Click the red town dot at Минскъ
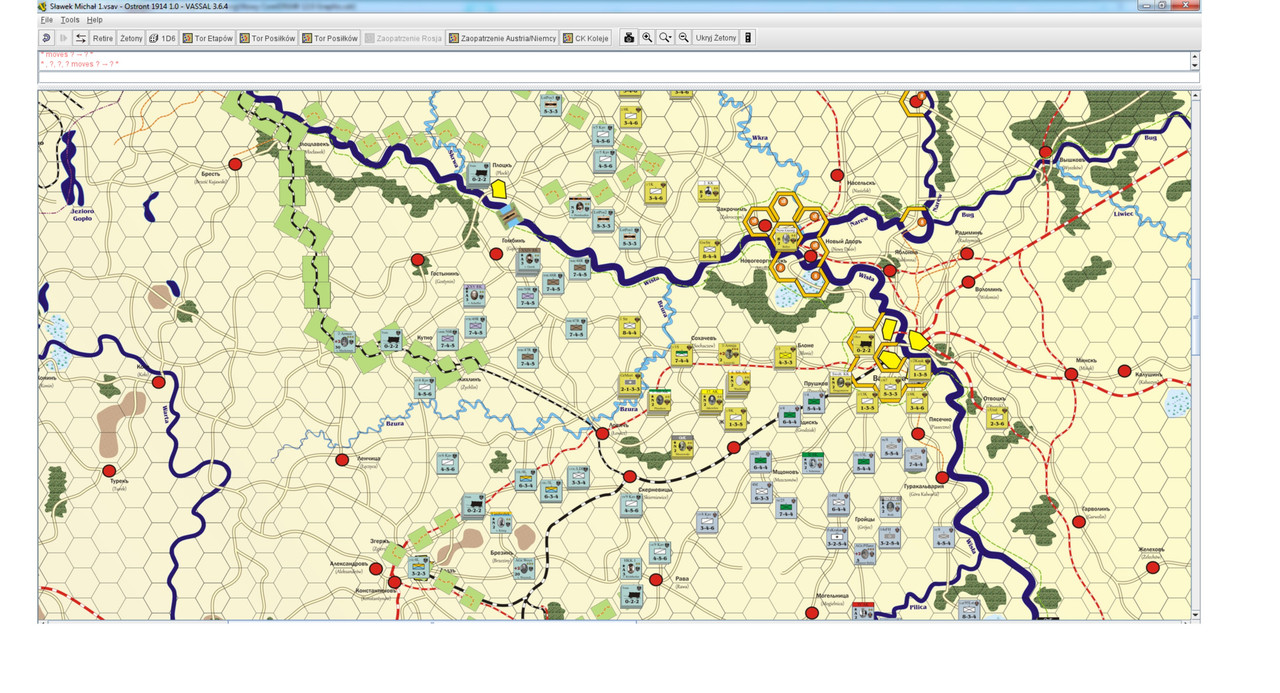This screenshot has height=693, width=1280. coord(1071,374)
